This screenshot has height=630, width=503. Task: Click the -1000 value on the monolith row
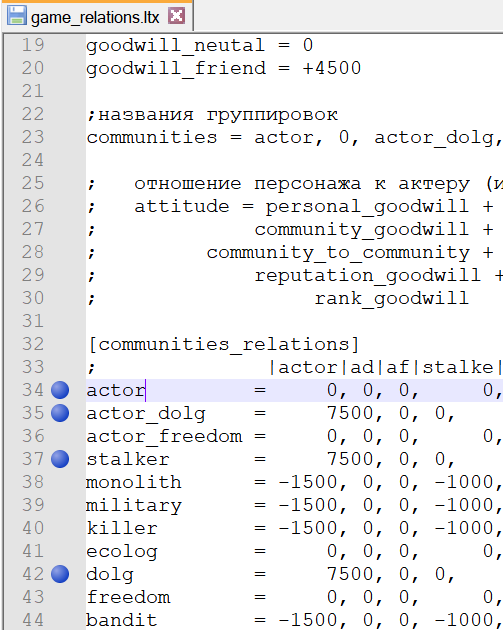[x=465, y=482]
